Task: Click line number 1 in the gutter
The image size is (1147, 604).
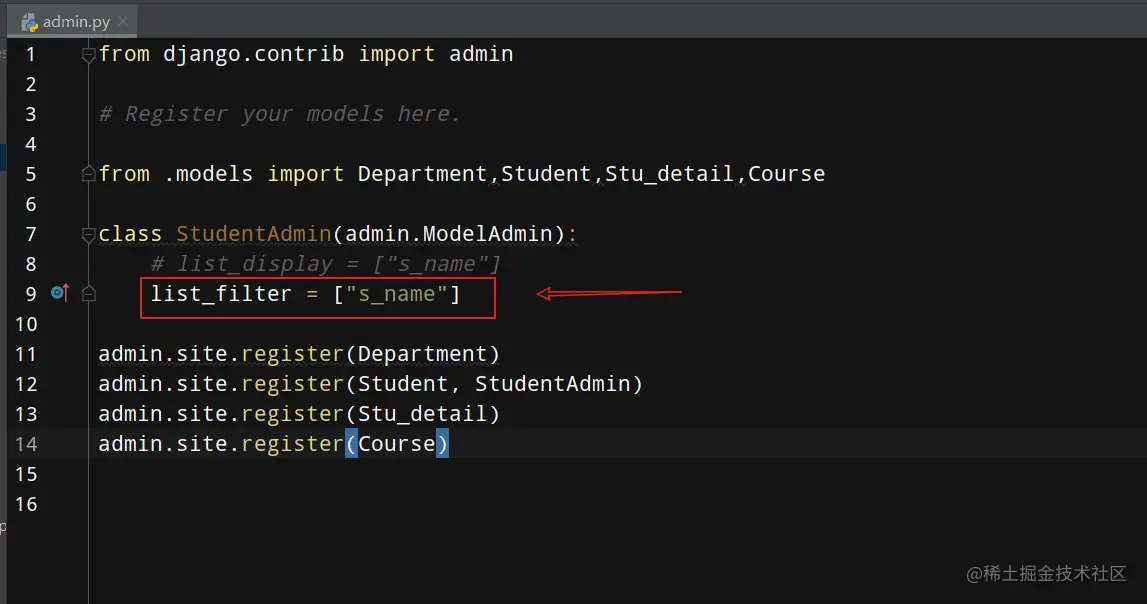Action: (x=31, y=54)
